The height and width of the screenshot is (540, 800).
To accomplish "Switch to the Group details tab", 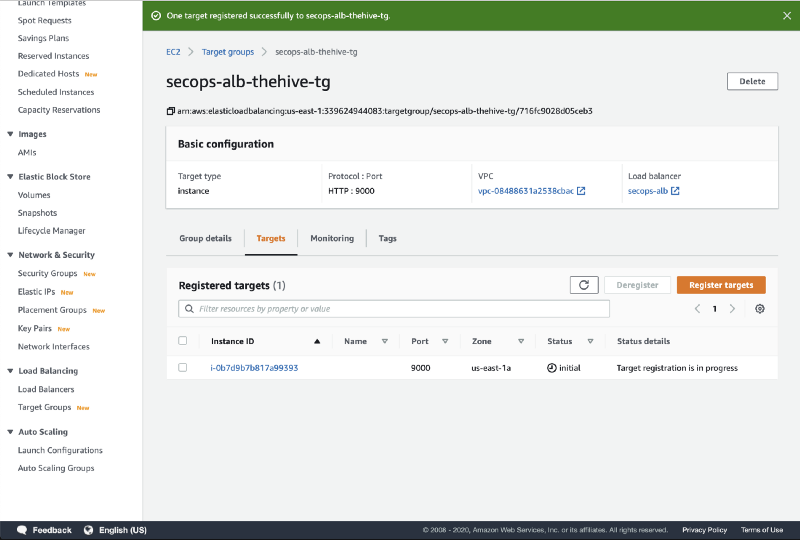I will point(205,238).
